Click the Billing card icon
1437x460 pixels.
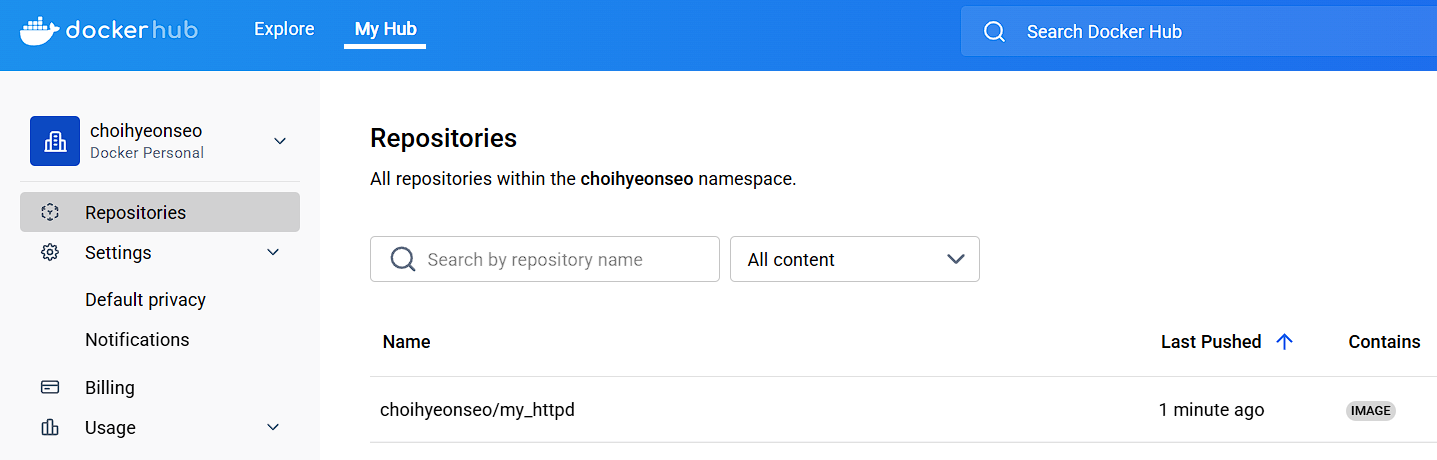click(50, 387)
